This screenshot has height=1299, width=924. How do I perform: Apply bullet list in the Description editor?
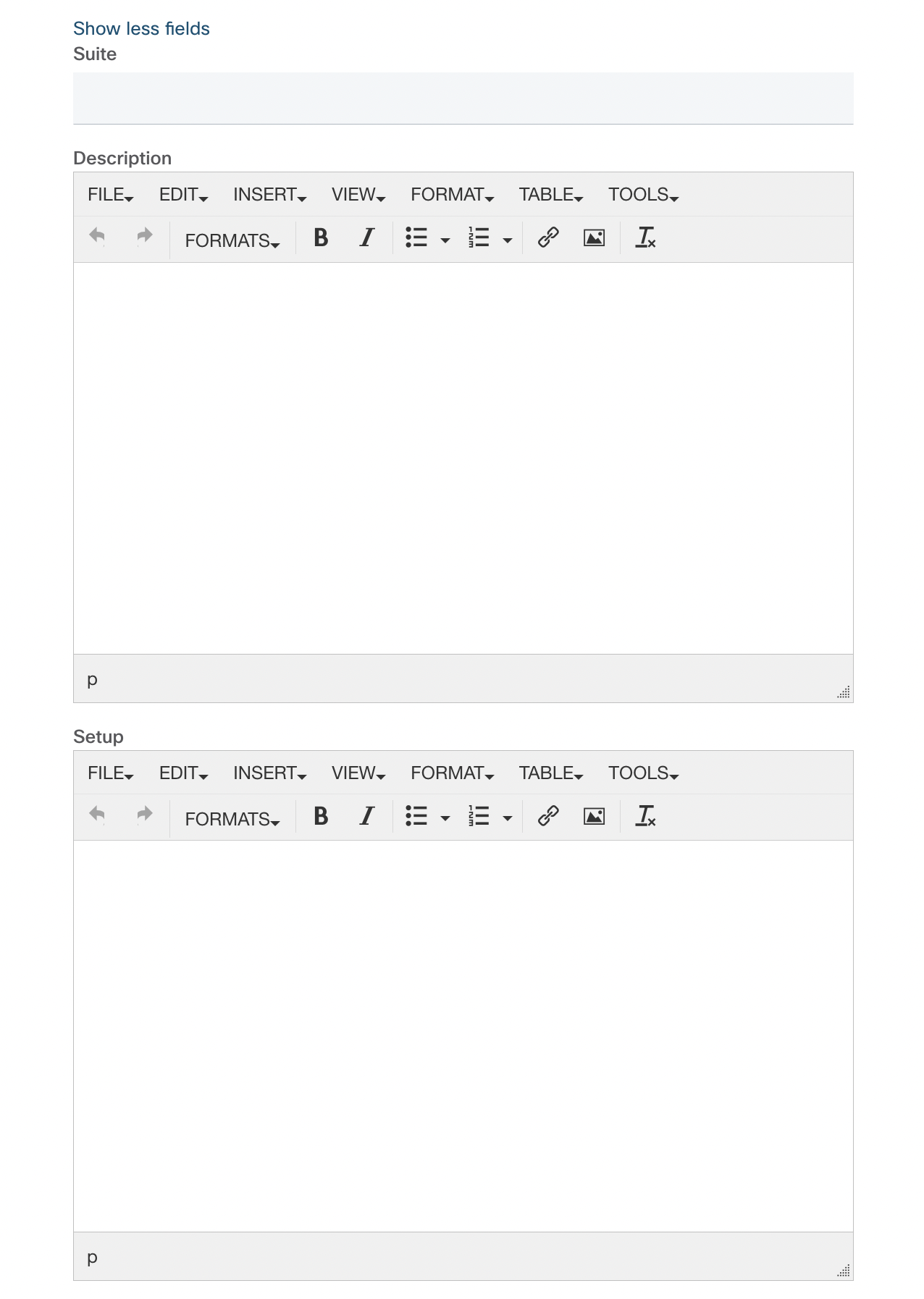[x=416, y=237]
